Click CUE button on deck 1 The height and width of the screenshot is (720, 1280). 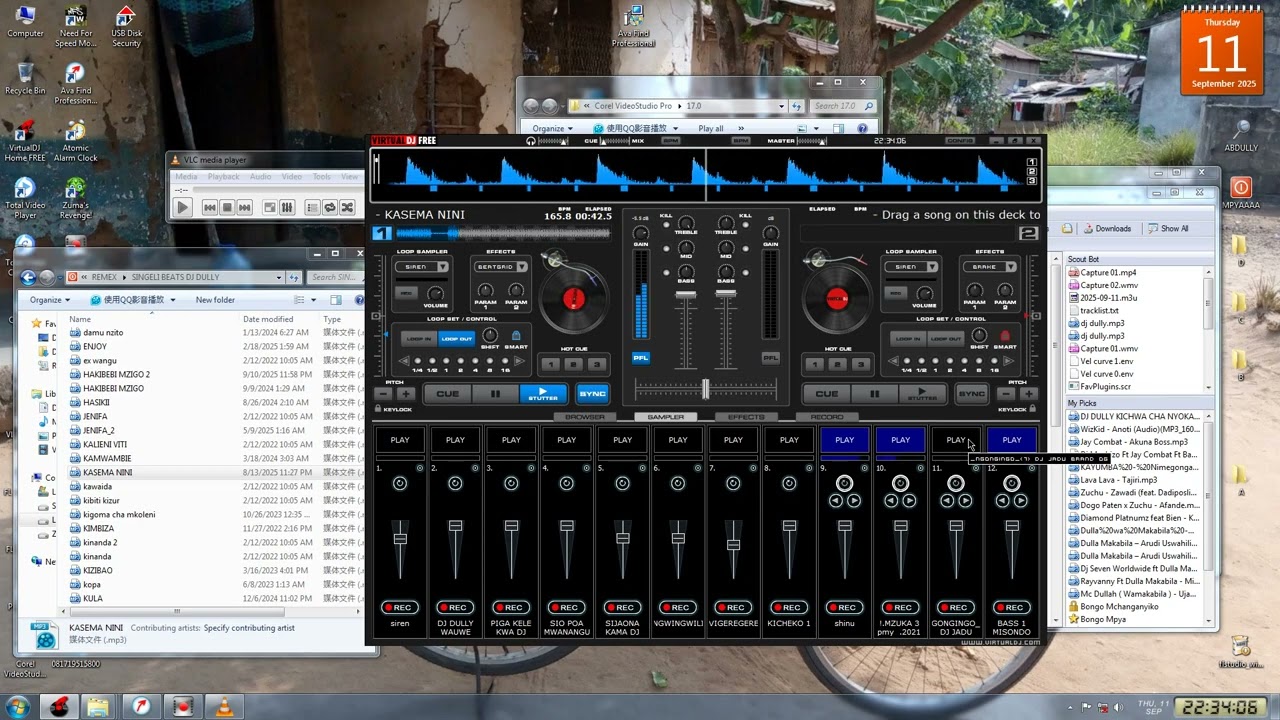(x=447, y=394)
